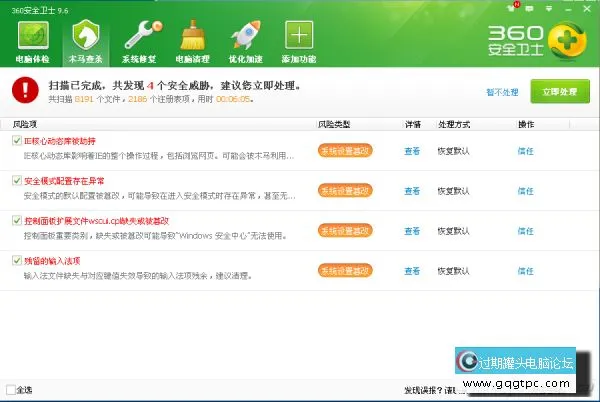
Task: Click 信任 for the wscui.cpl row
Action: click(525, 231)
